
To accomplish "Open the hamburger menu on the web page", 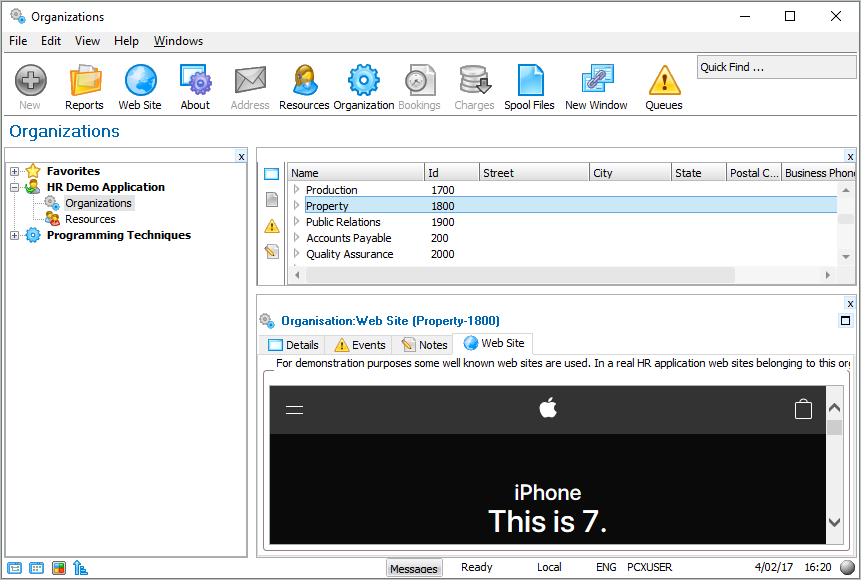I will 294,409.
